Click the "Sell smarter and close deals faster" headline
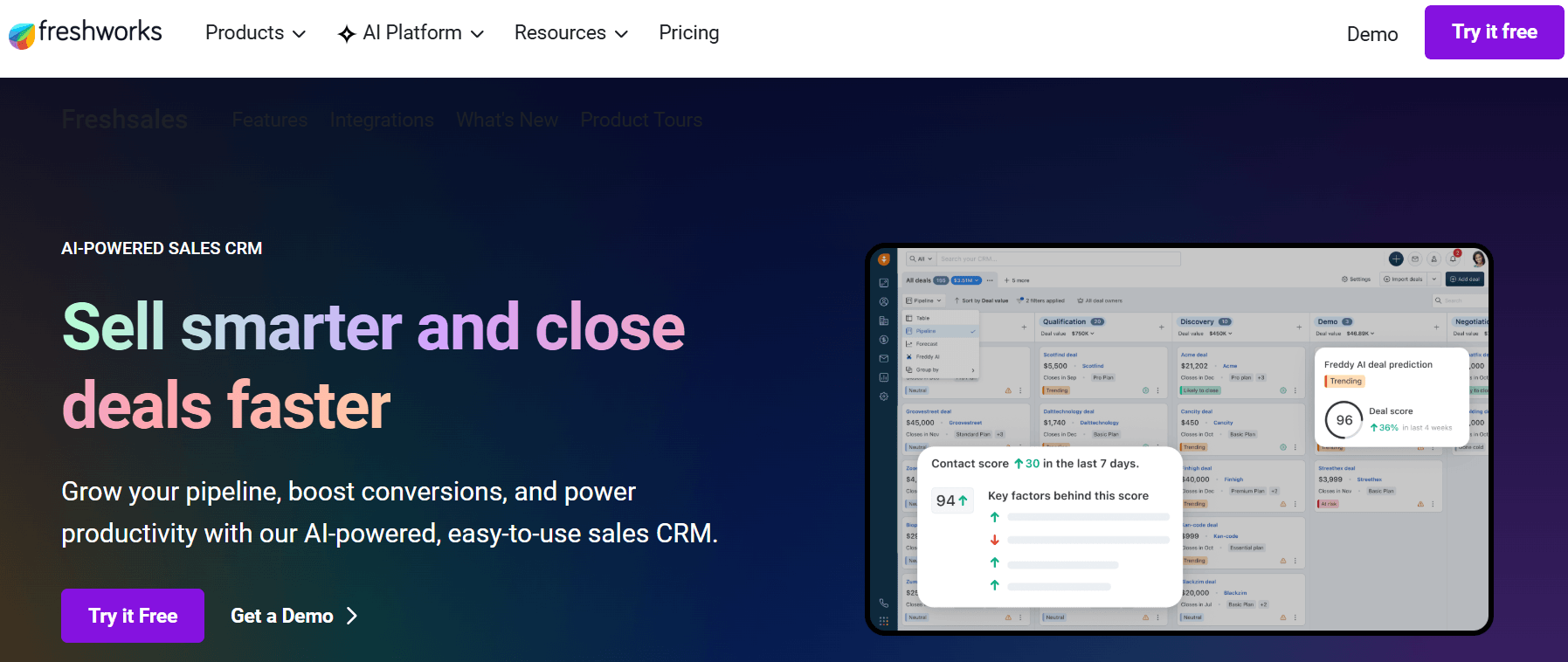Viewport: 1568px width, 662px height. click(x=374, y=366)
